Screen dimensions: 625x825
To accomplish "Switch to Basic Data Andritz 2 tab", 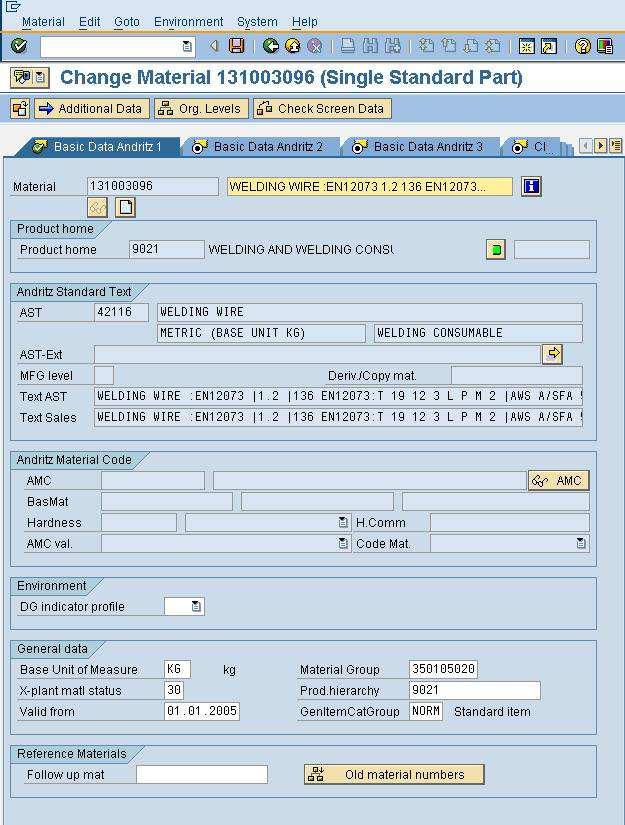I will pos(259,147).
